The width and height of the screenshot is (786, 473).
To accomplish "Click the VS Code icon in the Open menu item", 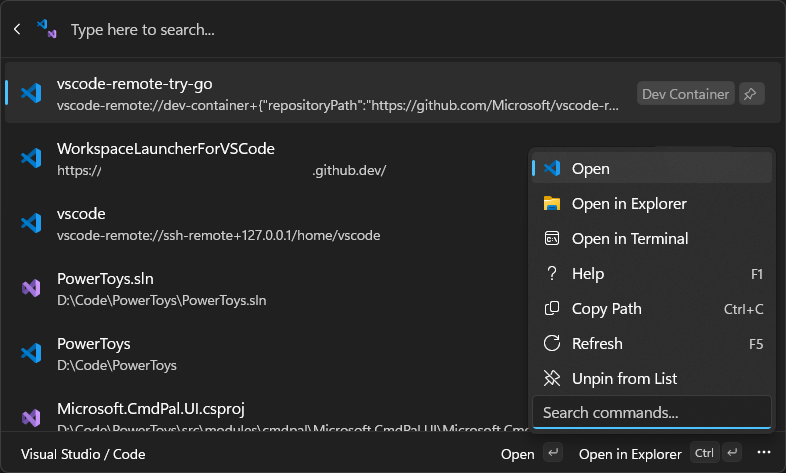I will point(552,168).
